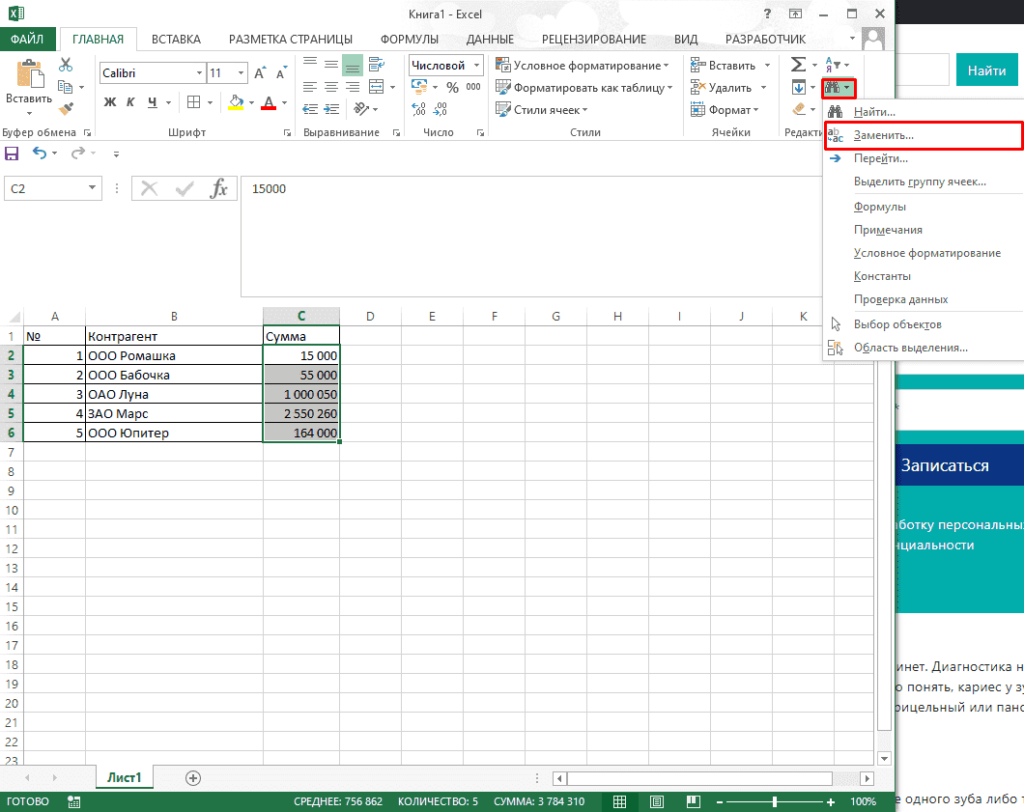Click the Undo arrow icon
The width and height of the screenshot is (1024, 812).
pos(40,153)
